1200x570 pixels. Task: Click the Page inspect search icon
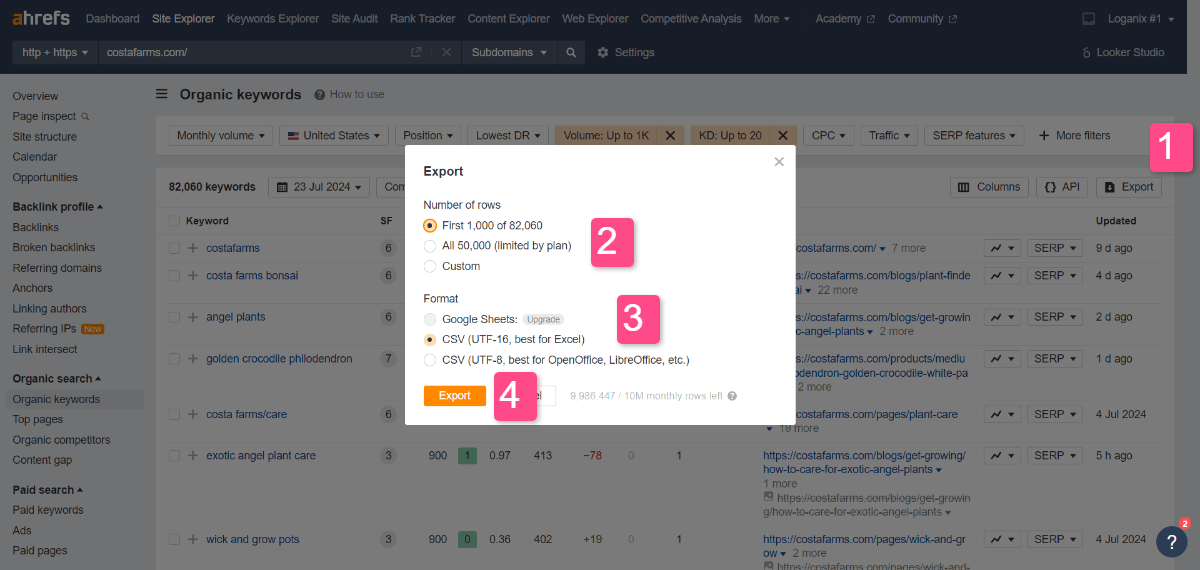coord(85,117)
